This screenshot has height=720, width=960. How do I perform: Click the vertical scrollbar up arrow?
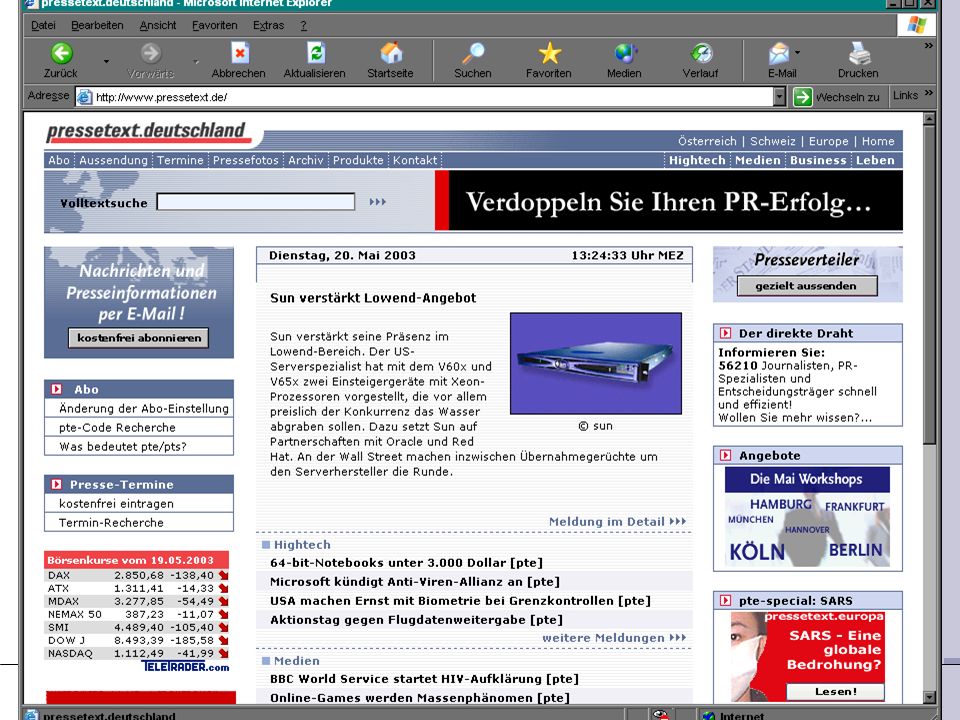[929, 119]
